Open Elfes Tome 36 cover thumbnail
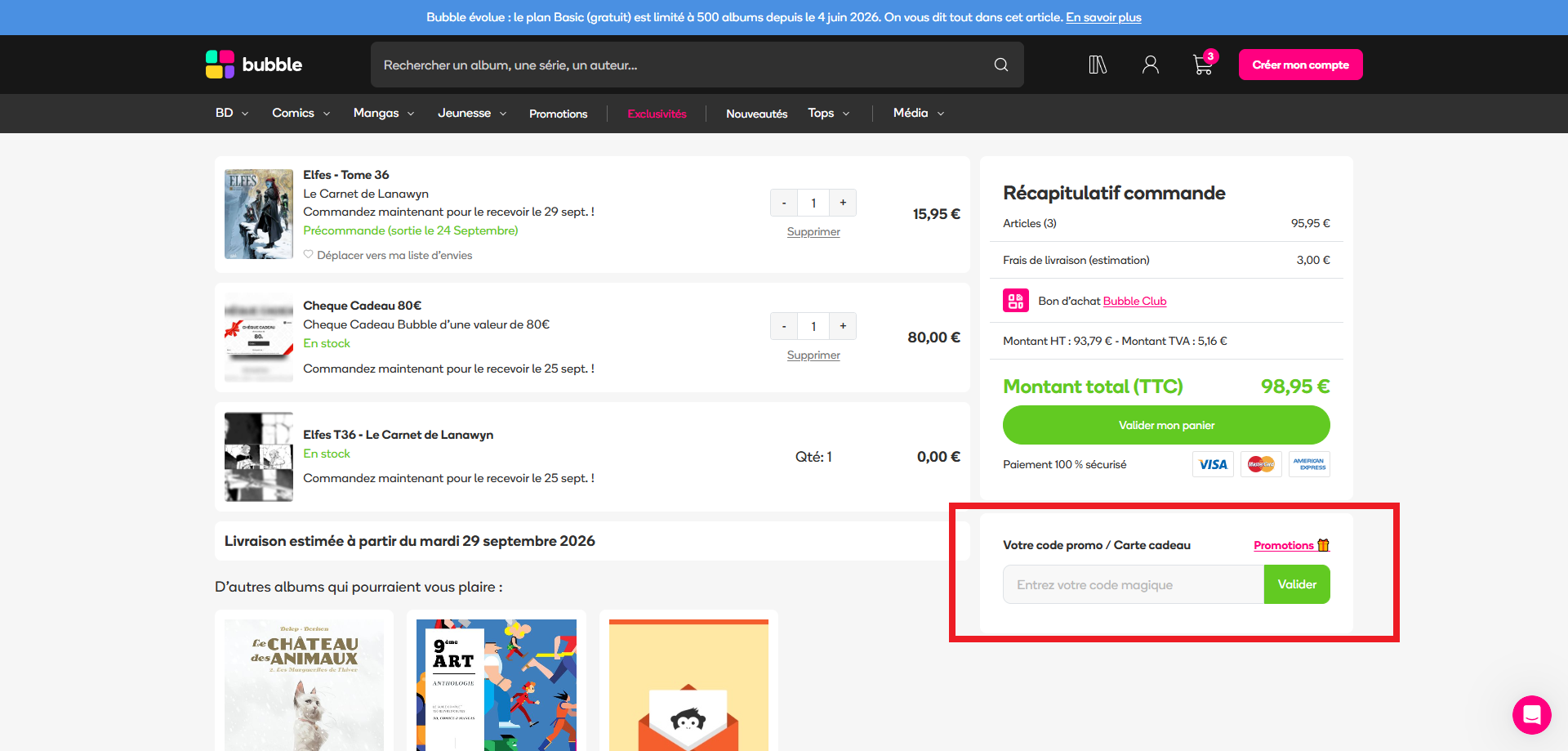Screen dimensions: 1568x751 point(259,214)
